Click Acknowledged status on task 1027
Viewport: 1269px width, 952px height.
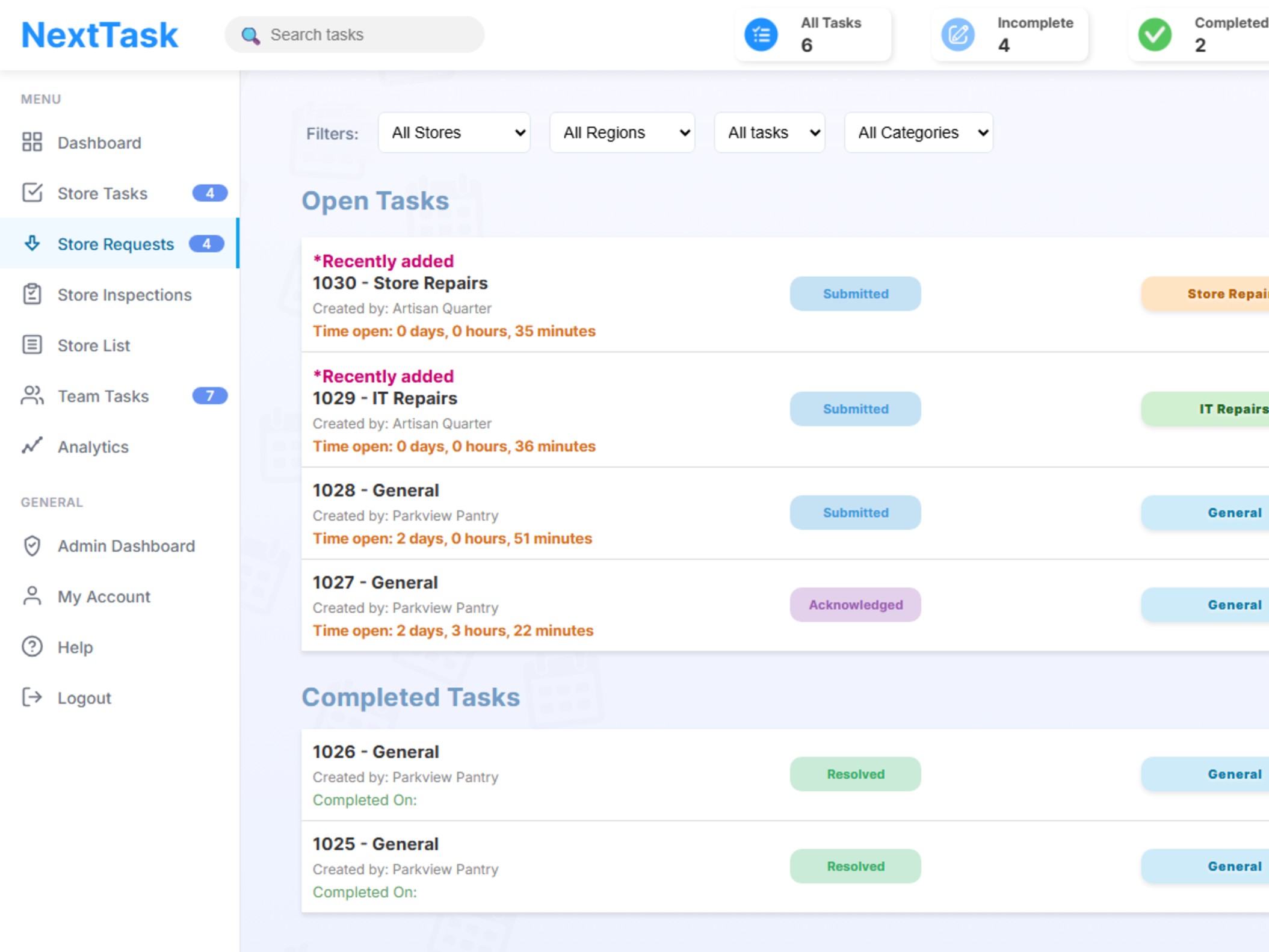pyautogui.click(x=855, y=605)
